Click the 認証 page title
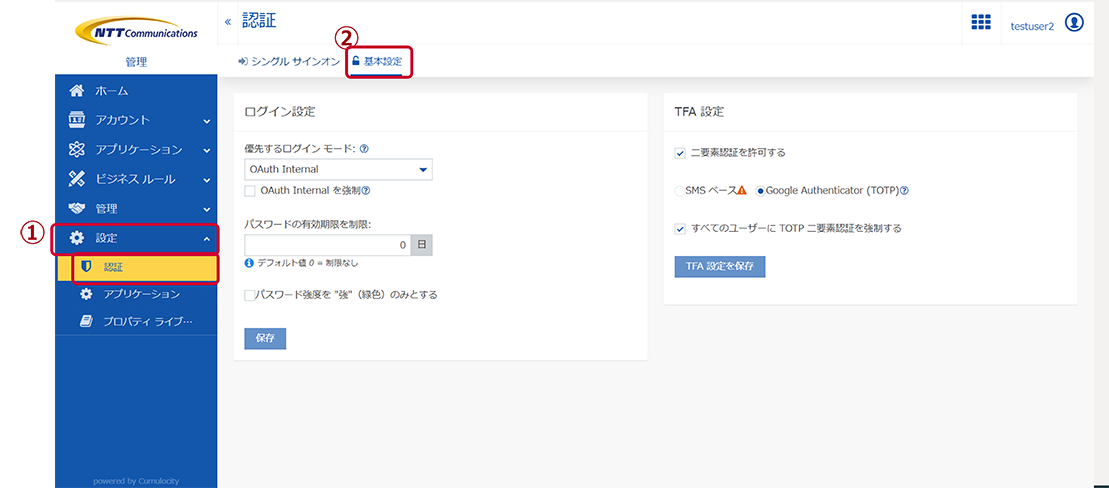The width and height of the screenshot is (1109, 488). click(259, 21)
